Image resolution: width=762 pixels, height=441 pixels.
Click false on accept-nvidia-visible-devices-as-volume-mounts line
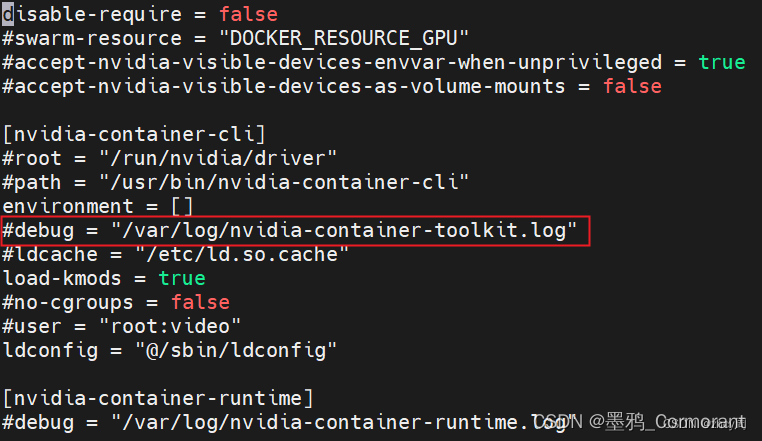tap(632, 86)
